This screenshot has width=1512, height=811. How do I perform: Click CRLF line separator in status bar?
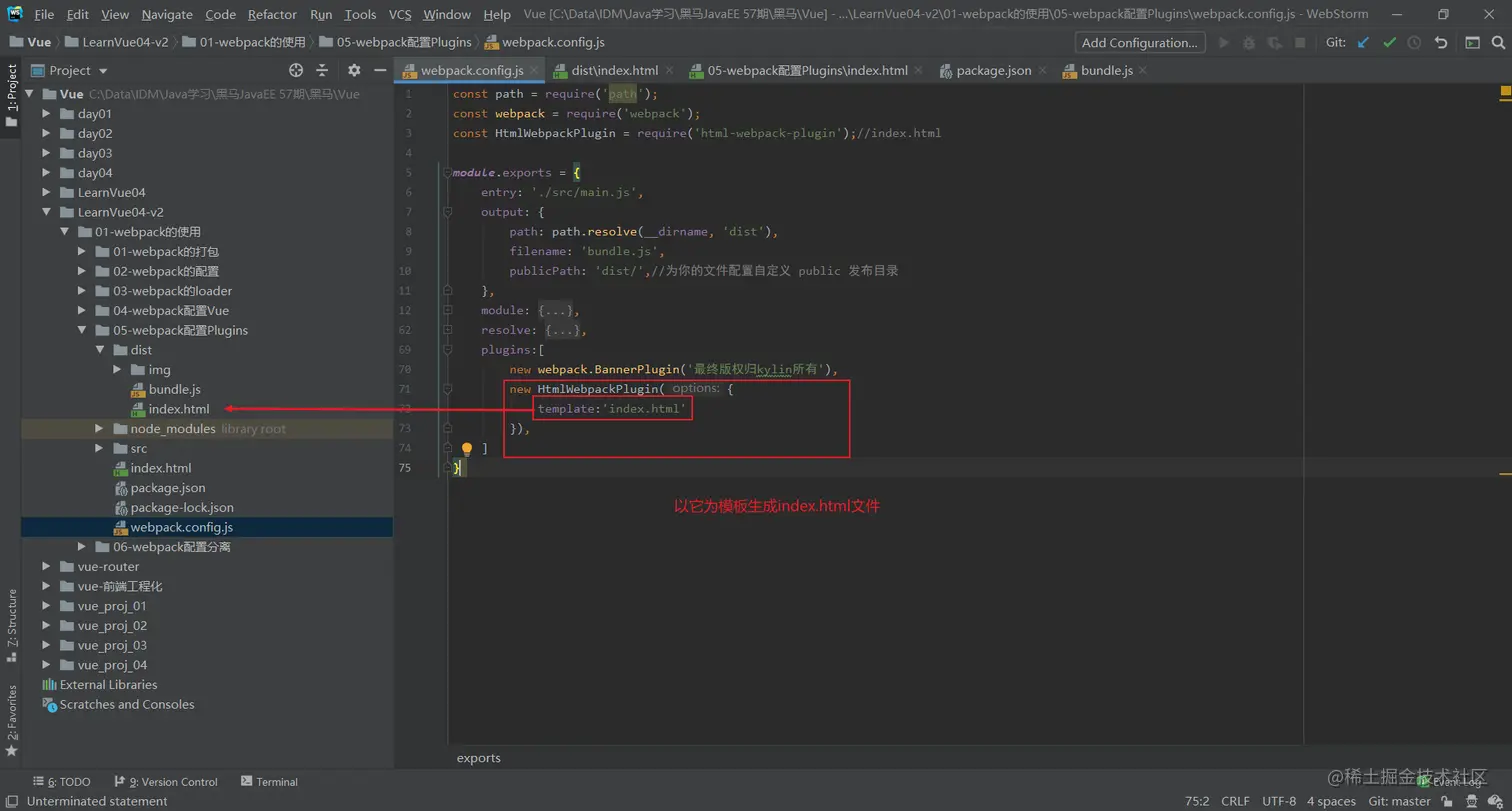tap(1235, 801)
